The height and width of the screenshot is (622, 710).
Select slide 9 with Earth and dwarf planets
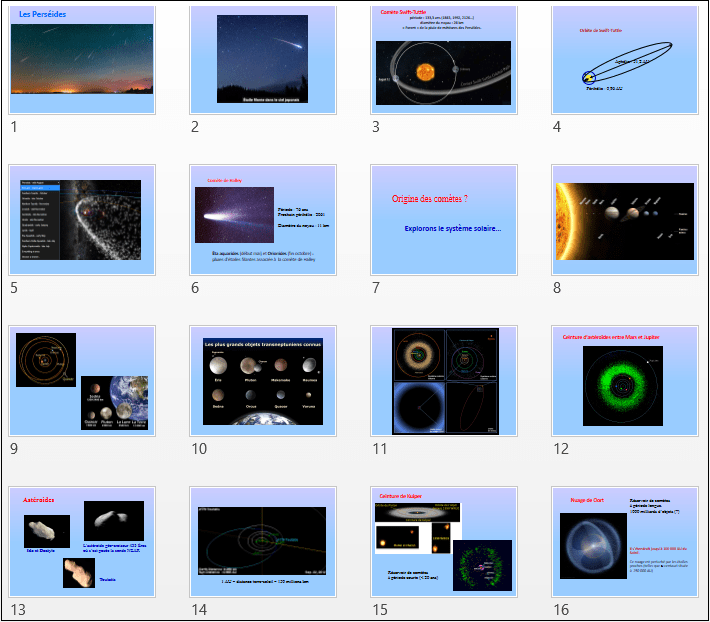click(x=81, y=380)
